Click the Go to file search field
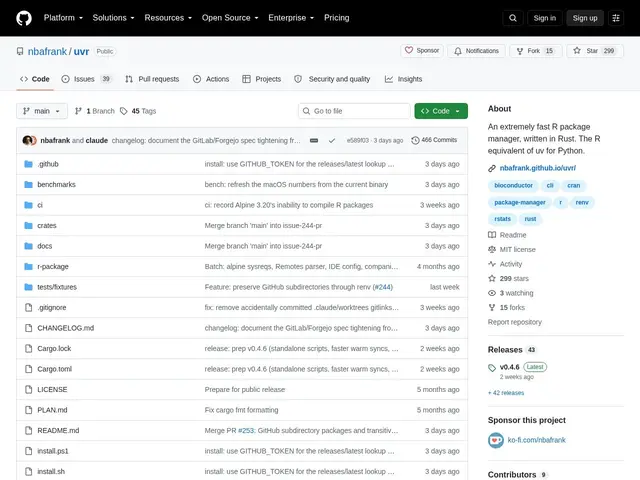The height and width of the screenshot is (480, 640). tap(354, 111)
